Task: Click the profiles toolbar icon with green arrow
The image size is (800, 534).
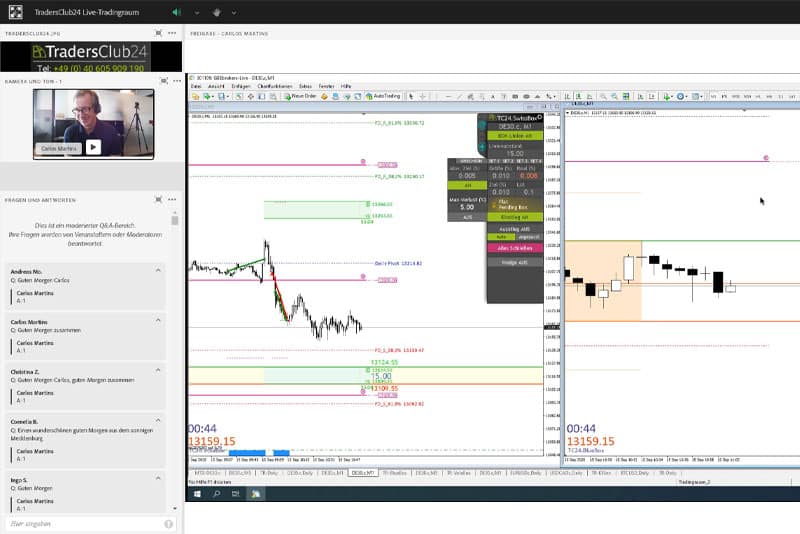Action: 208,96
